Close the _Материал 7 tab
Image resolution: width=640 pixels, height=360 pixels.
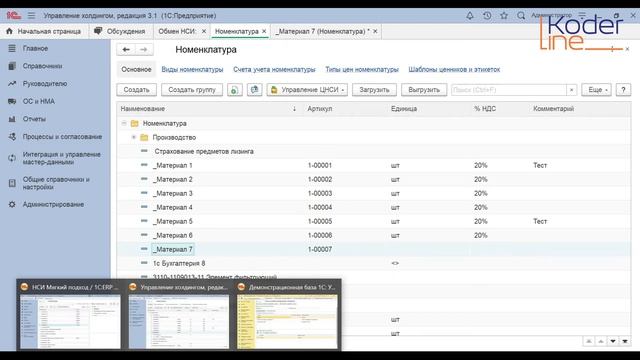coord(375,31)
